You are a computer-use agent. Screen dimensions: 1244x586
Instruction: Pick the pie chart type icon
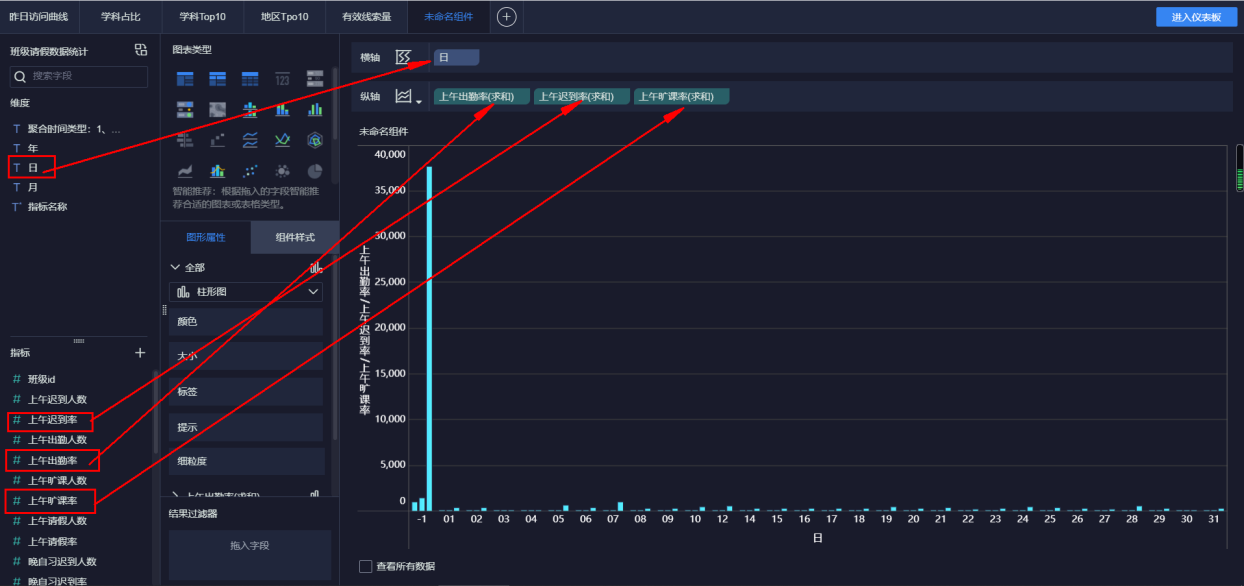tap(315, 171)
